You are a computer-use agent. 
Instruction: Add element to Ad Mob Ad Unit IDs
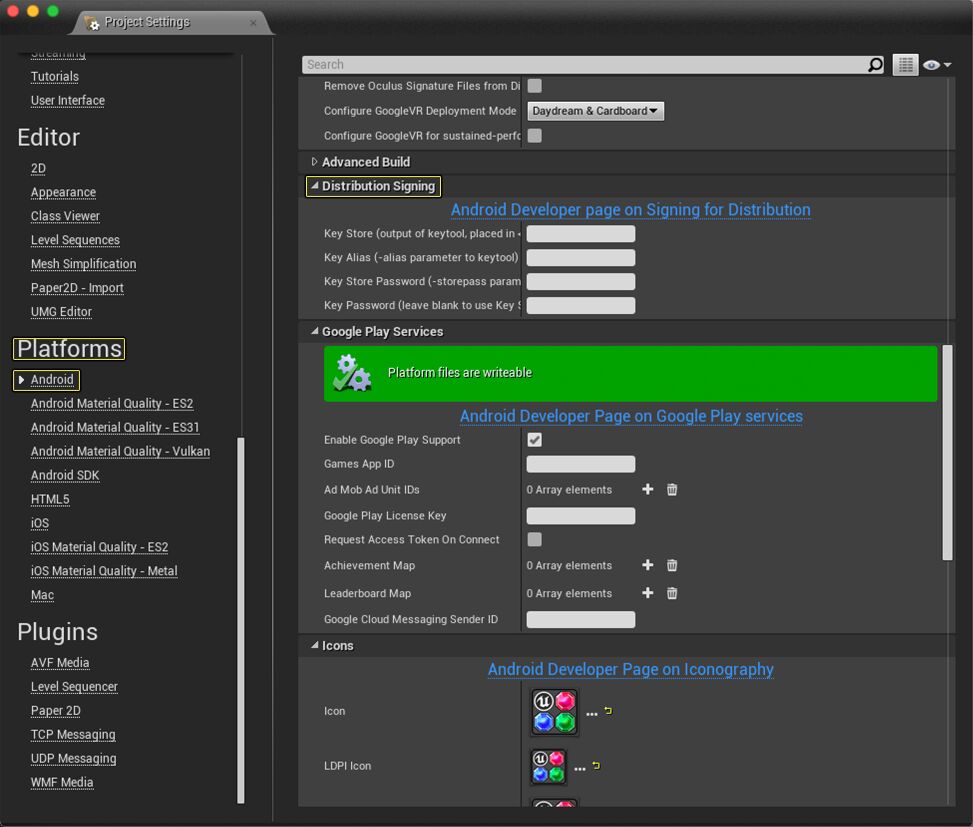pos(647,490)
